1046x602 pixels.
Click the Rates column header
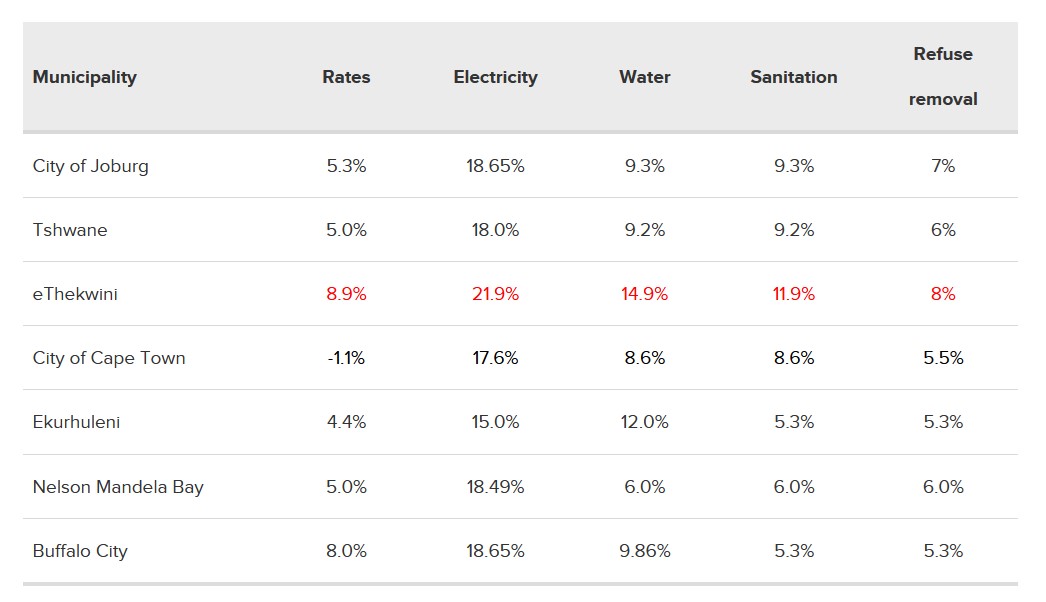click(x=346, y=77)
